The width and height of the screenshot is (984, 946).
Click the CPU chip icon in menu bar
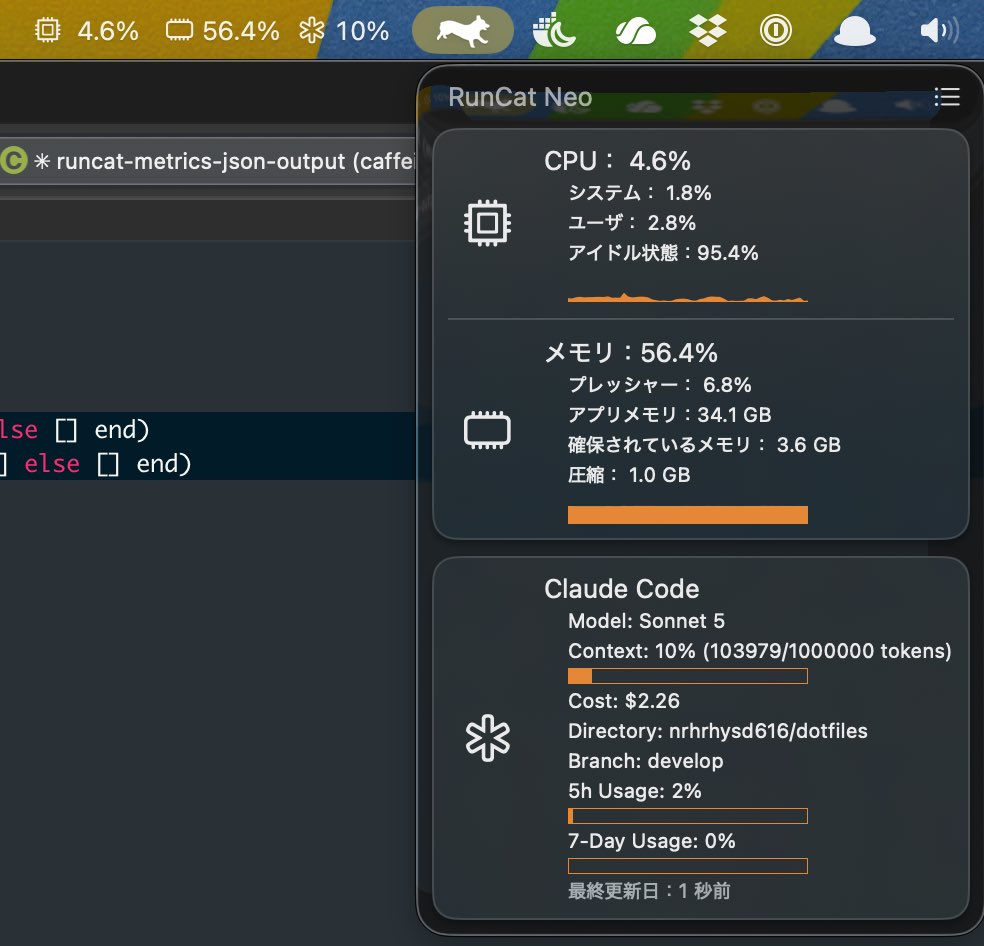pos(48,30)
